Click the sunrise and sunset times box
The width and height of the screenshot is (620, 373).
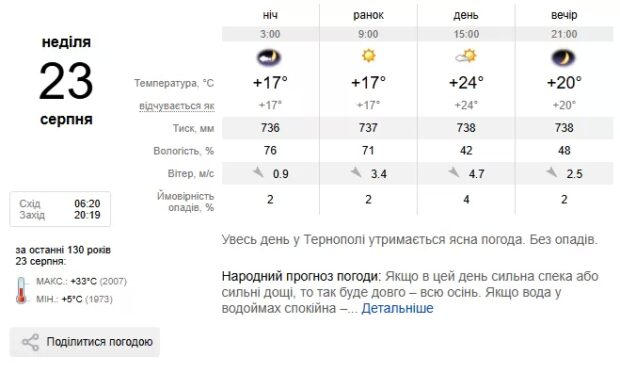(x=60, y=209)
